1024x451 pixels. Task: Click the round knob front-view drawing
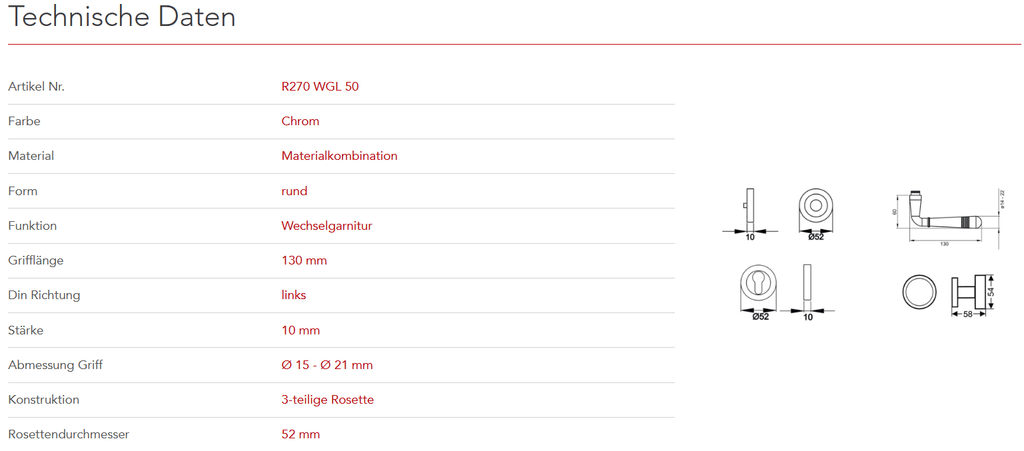(x=920, y=291)
